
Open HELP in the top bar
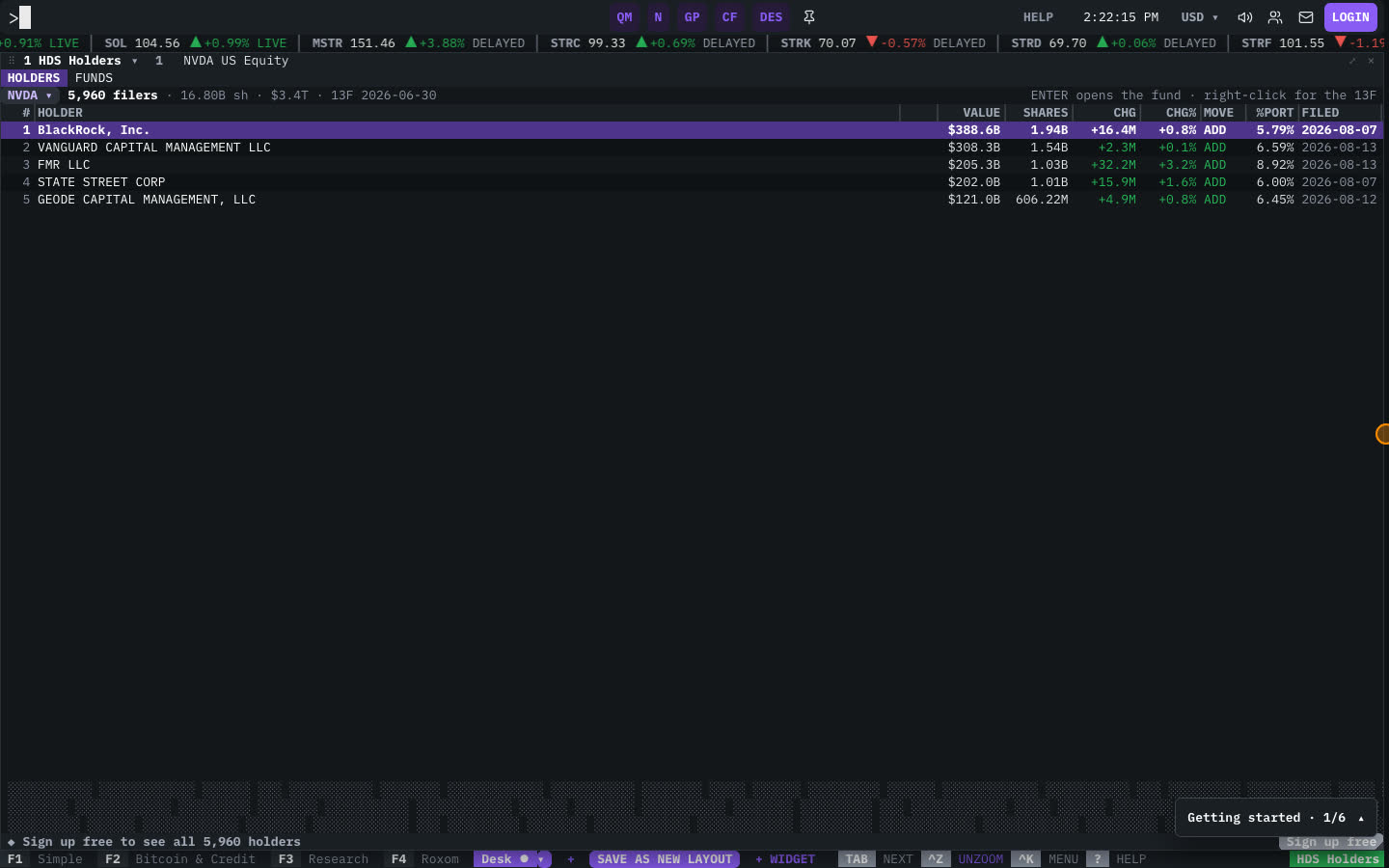click(1038, 17)
